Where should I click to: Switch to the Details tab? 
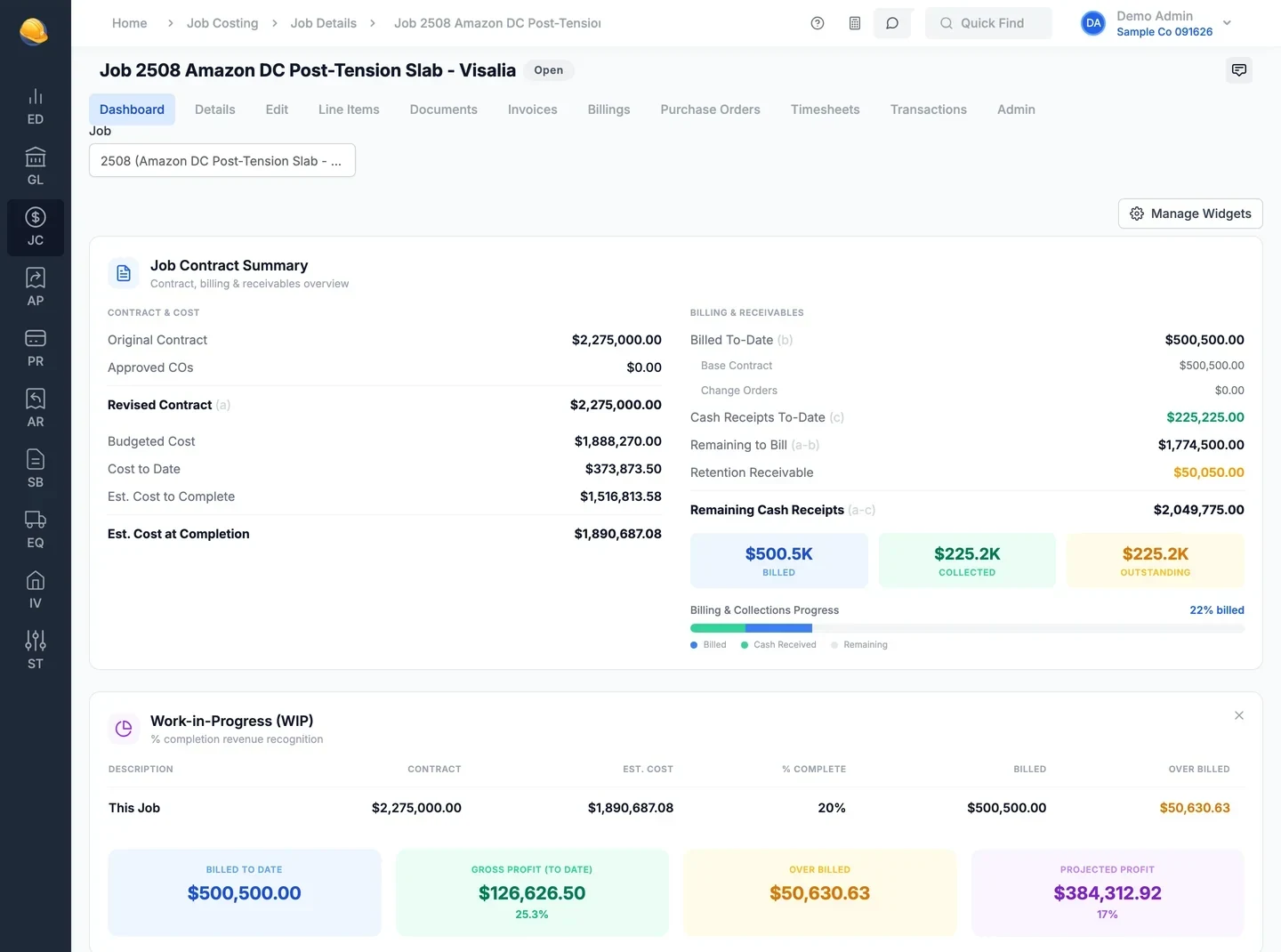click(215, 109)
